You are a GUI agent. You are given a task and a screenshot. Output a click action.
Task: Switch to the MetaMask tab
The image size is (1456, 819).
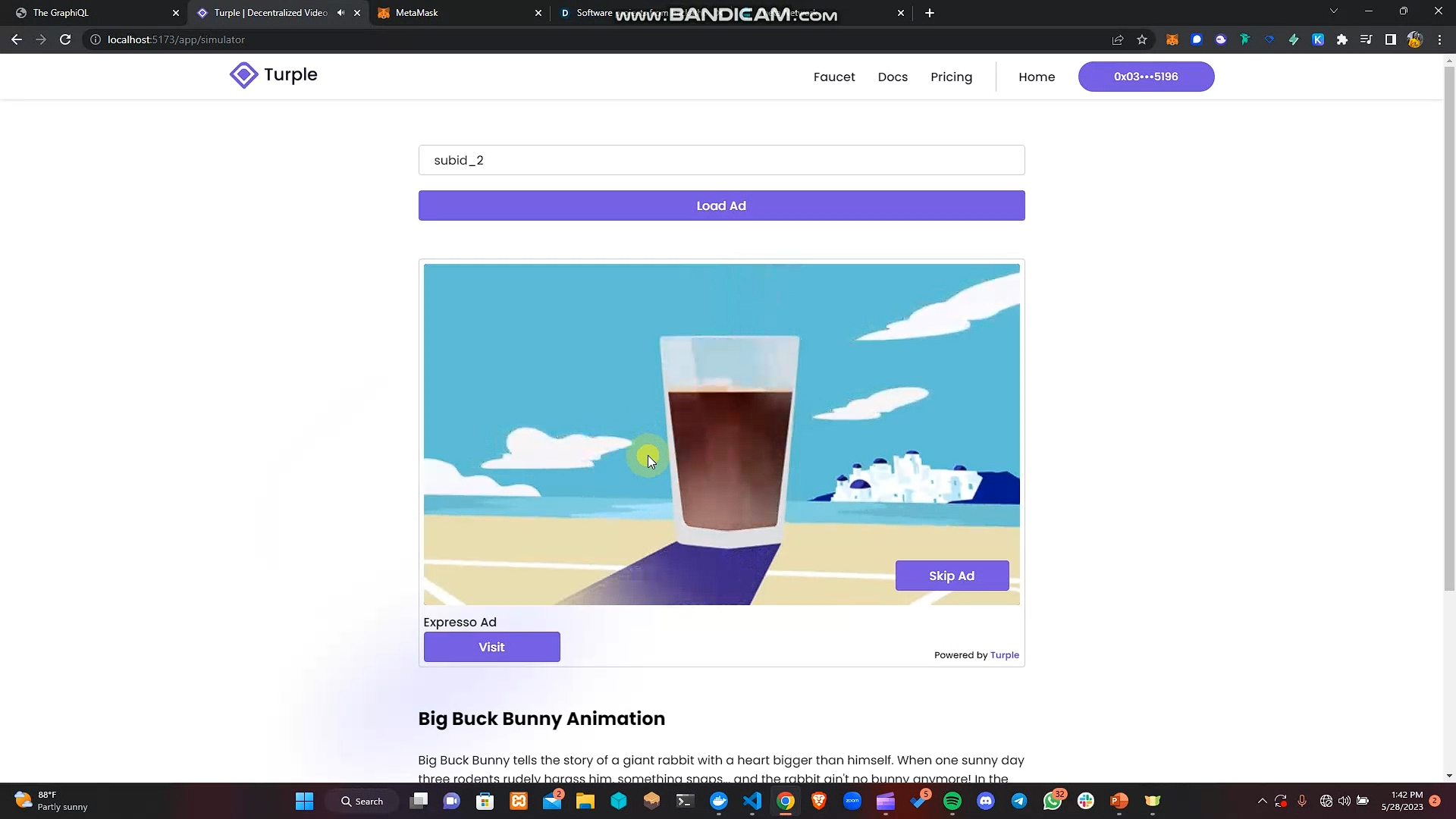(x=455, y=13)
